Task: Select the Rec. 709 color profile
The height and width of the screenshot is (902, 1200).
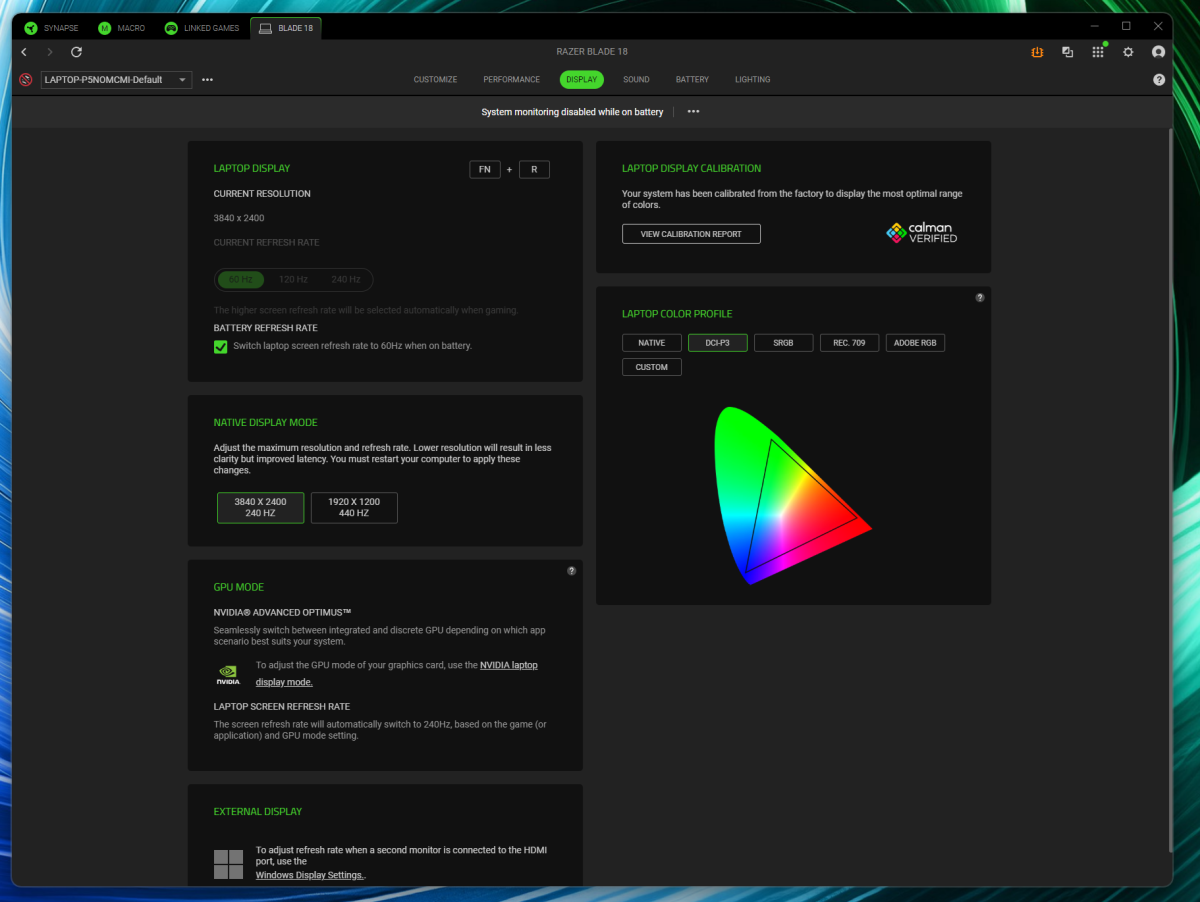Action: click(x=849, y=343)
